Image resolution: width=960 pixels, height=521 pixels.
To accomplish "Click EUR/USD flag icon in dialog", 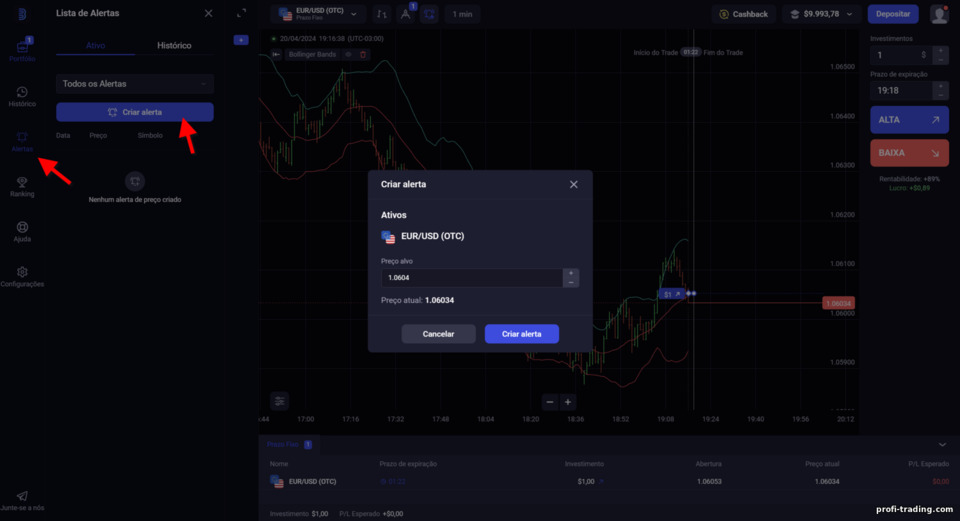I will point(388,237).
